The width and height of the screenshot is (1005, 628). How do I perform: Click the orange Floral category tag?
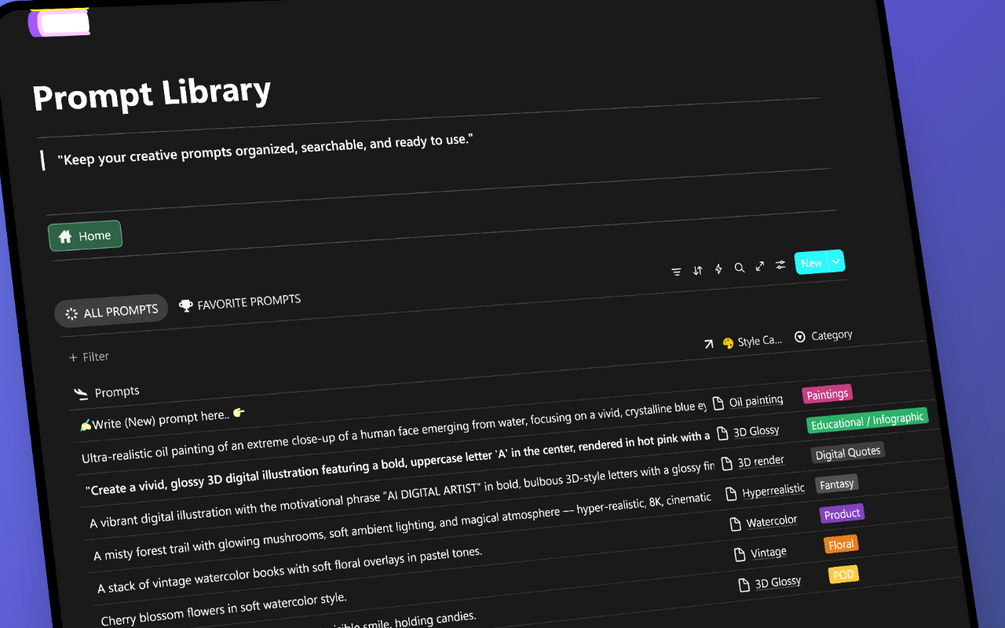[840, 545]
